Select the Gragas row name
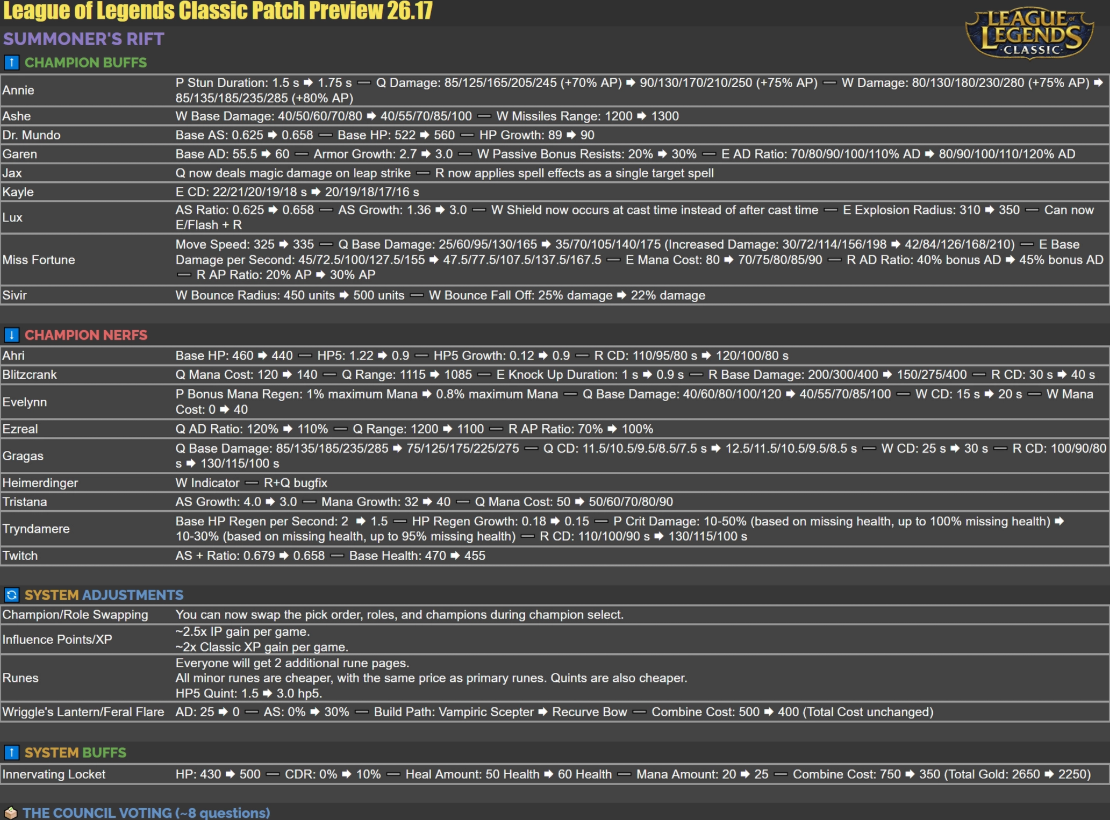This screenshot has height=820, width=1110. pos(23,456)
